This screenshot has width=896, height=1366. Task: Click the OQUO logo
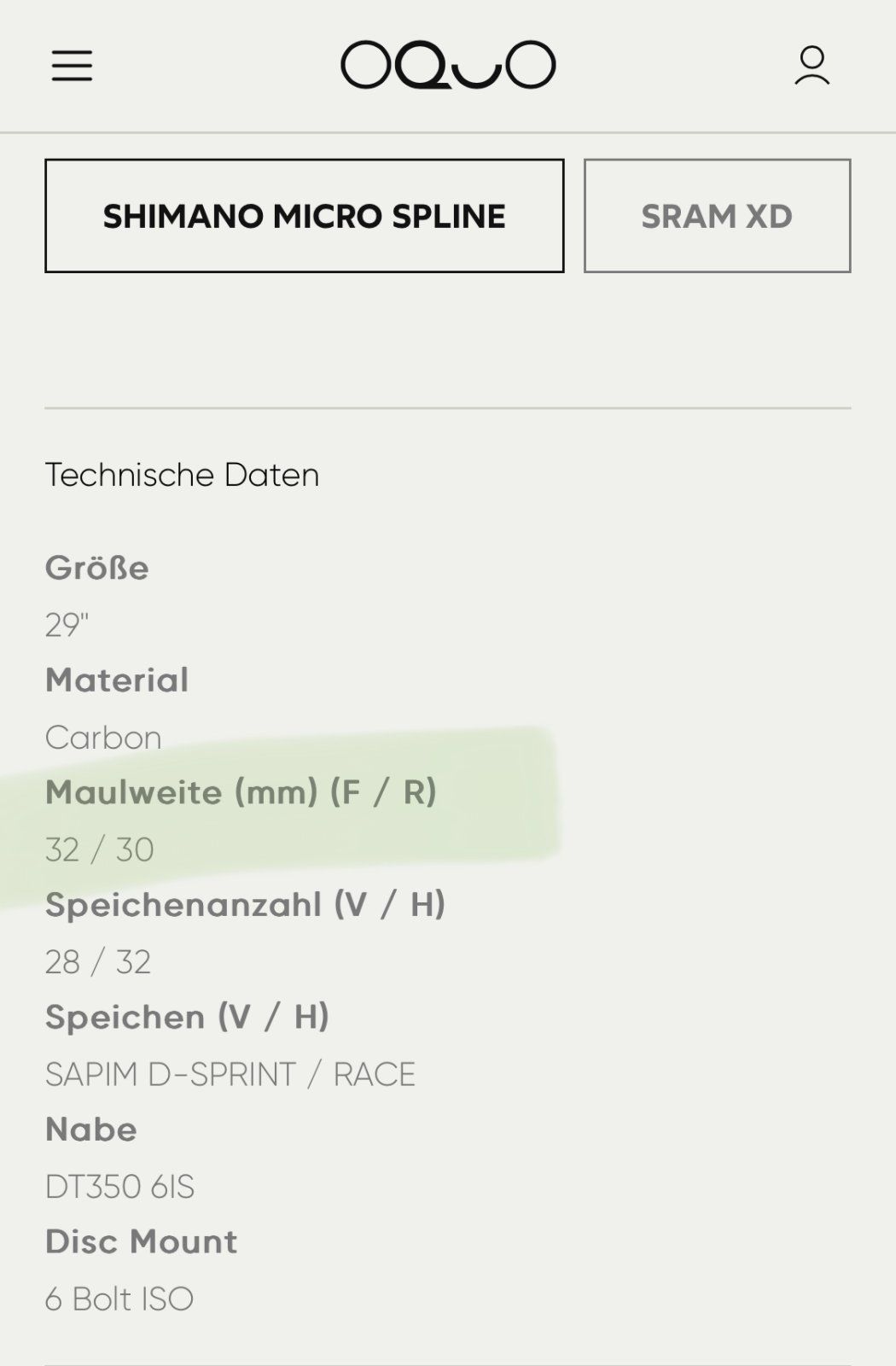coord(448,65)
